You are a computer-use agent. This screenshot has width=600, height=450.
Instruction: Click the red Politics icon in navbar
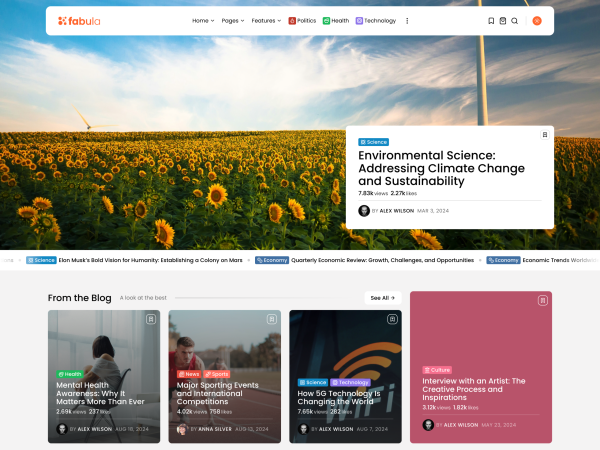click(292, 21)
